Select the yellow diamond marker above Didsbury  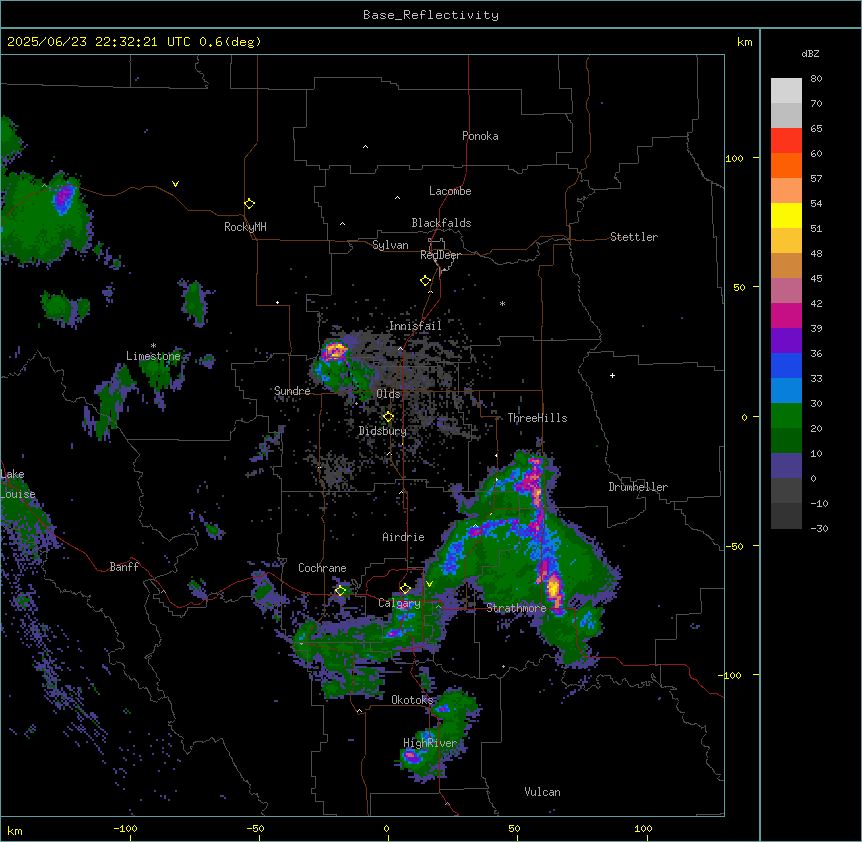tap(388, 417)
